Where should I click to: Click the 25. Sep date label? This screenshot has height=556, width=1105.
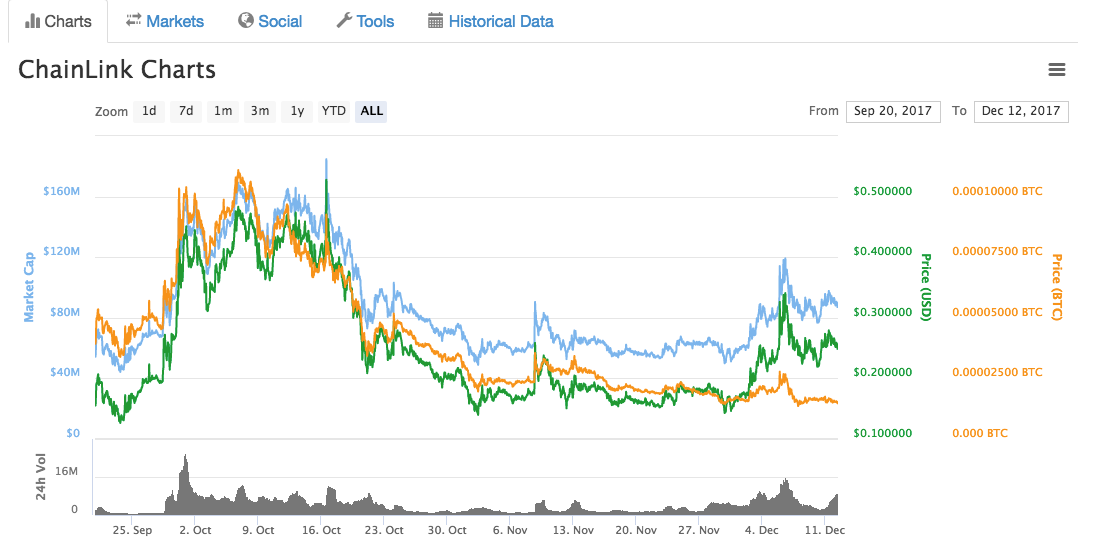coord(132,530)
